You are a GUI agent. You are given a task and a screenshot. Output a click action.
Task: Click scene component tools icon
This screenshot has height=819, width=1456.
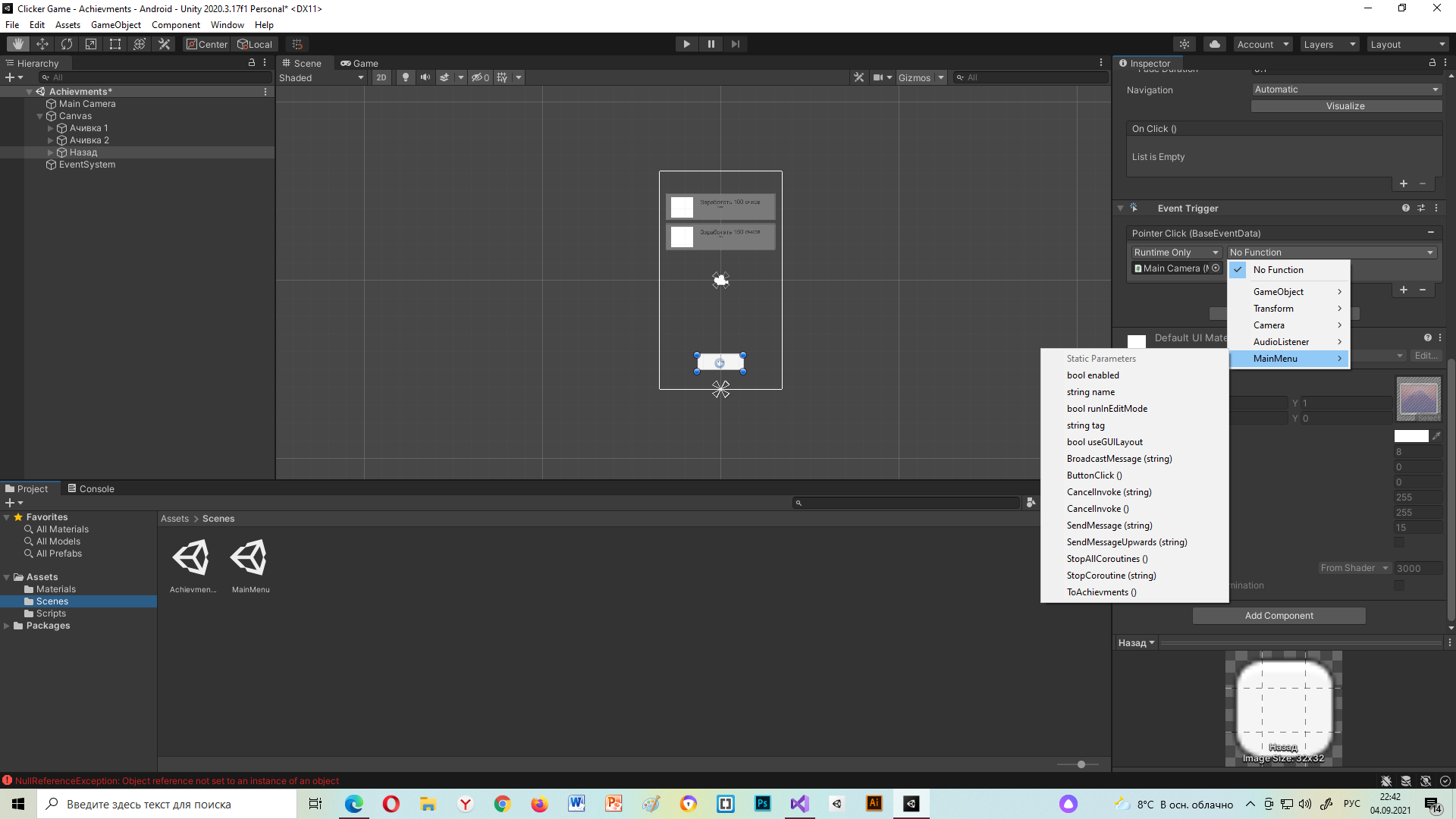(858, 77)
